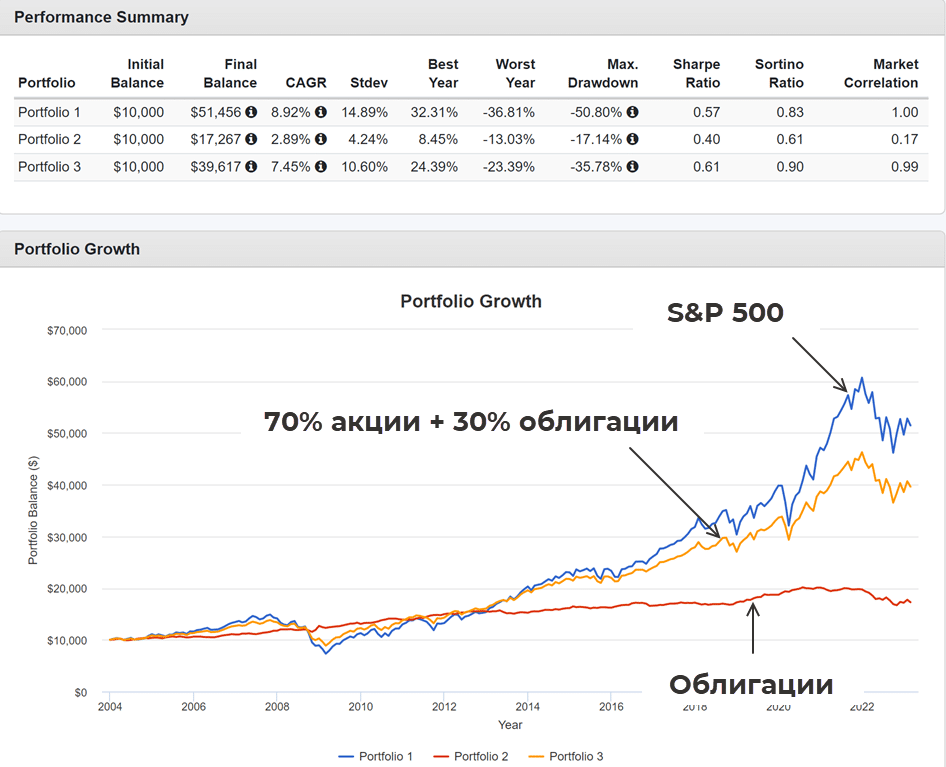Click info icon next to $17,267 balance
This screenshot has width=946, height=767.
[251, 139]
